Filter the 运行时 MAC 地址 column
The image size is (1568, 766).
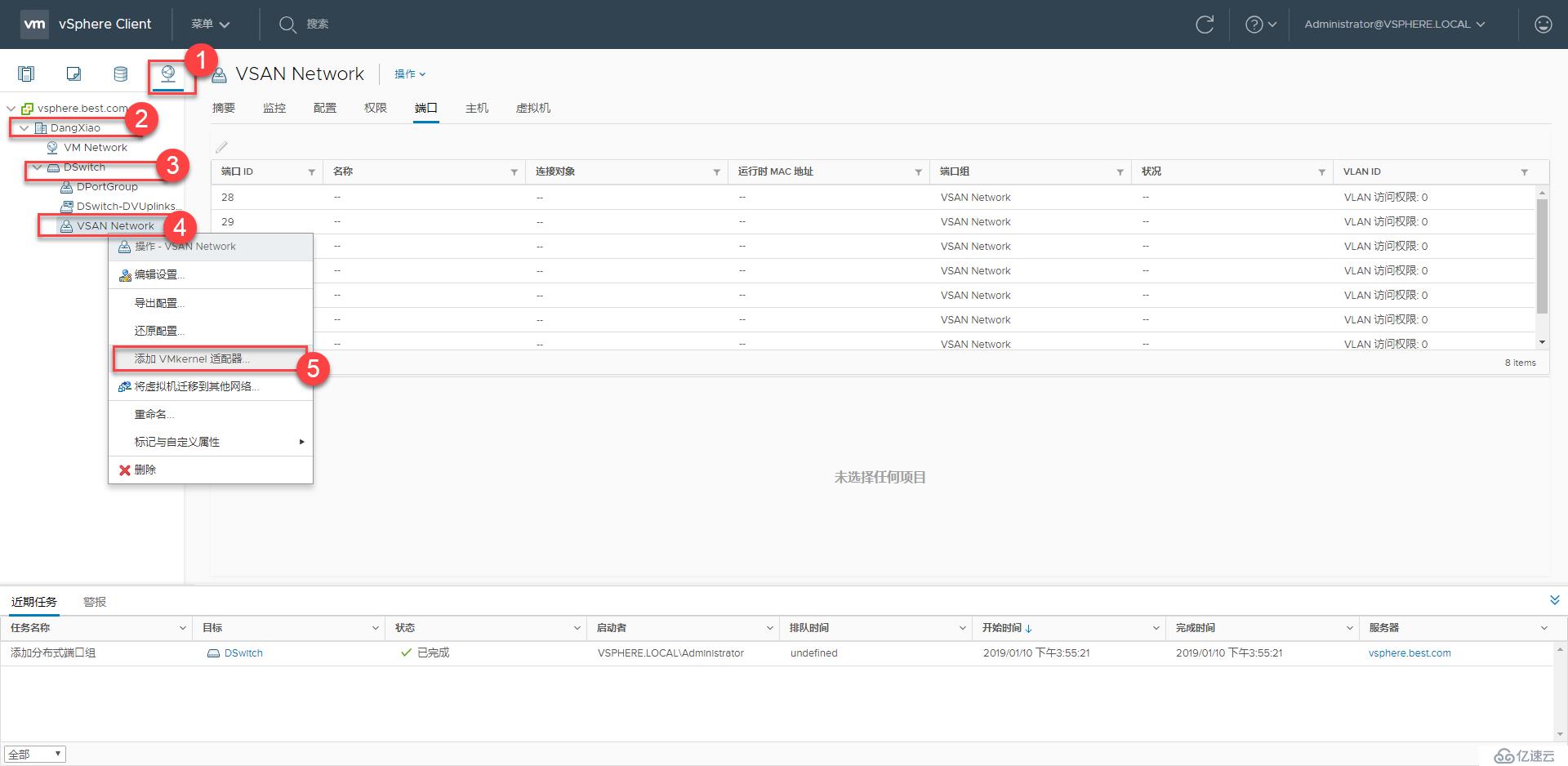[x=918, y=171]
